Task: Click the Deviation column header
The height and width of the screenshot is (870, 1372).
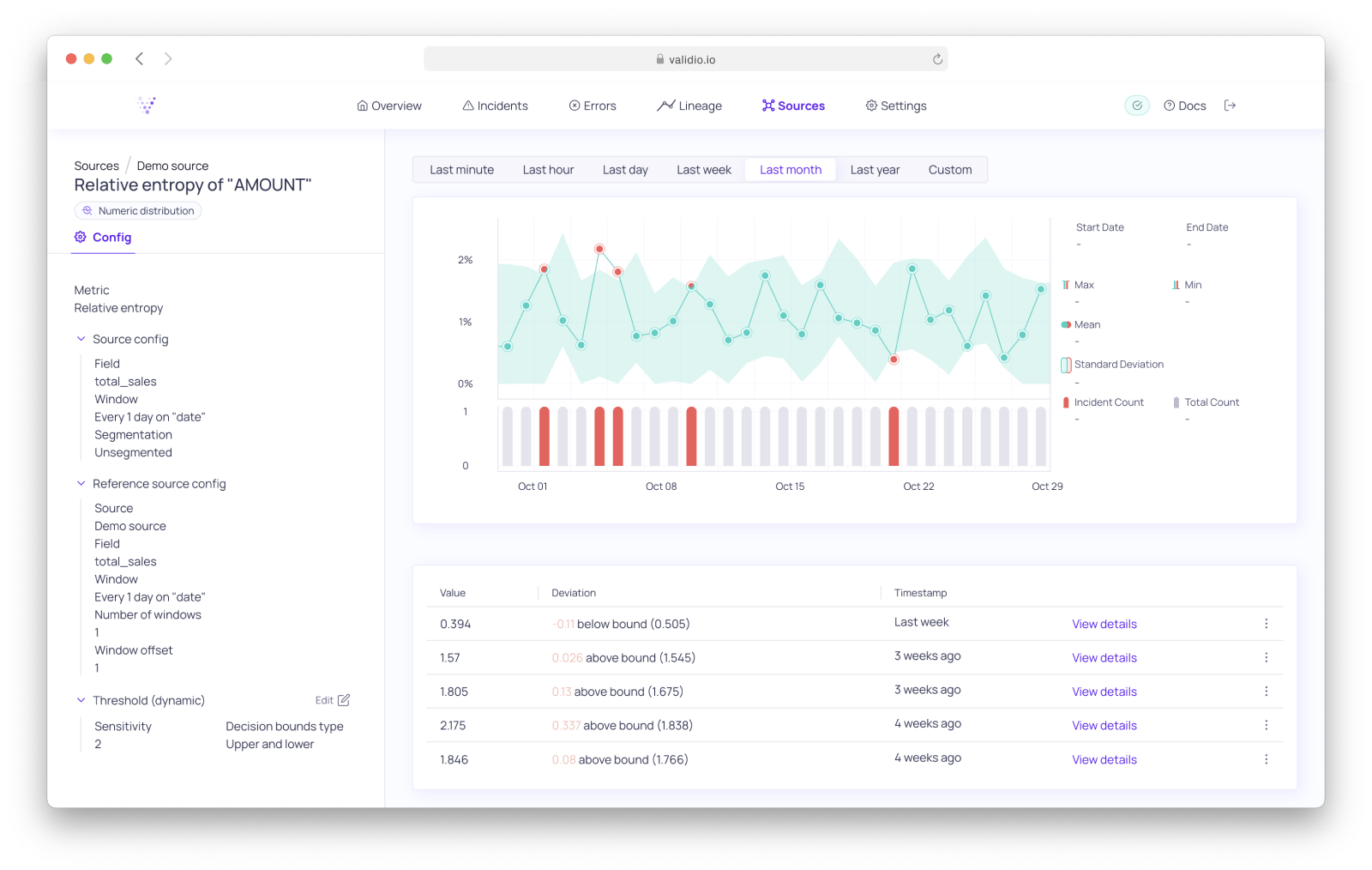Action: (x=574, y=593)
